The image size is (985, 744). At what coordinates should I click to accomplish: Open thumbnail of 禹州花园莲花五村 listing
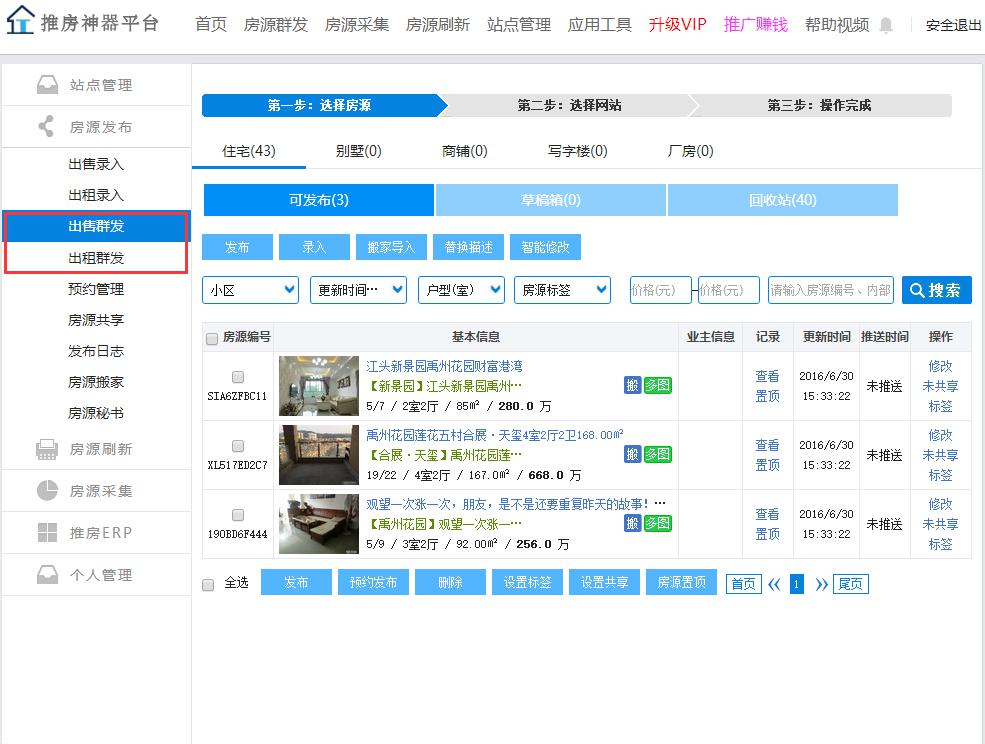click(x=318, y=455)
